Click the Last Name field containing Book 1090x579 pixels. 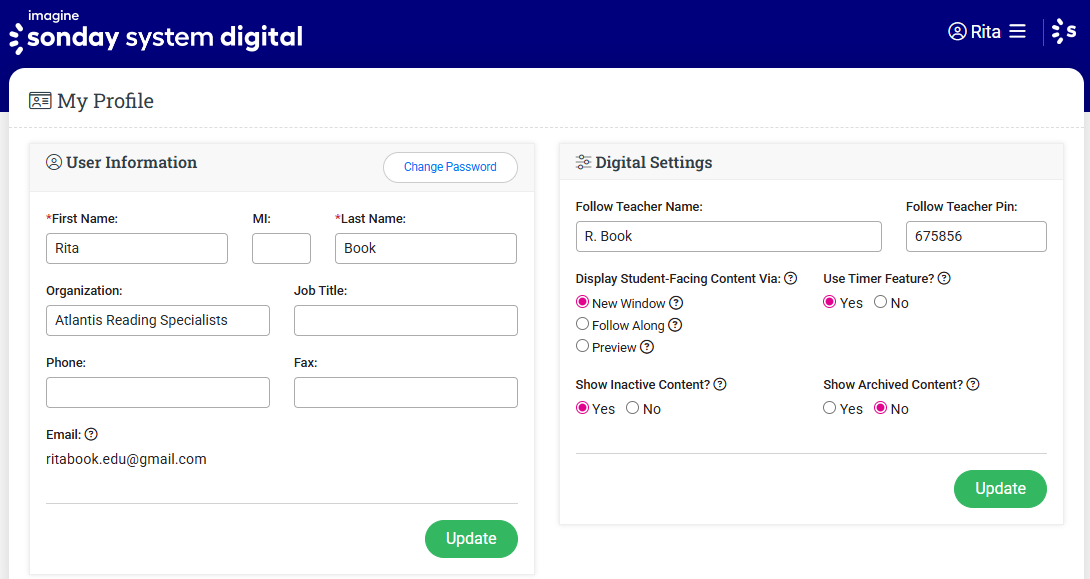426,248
